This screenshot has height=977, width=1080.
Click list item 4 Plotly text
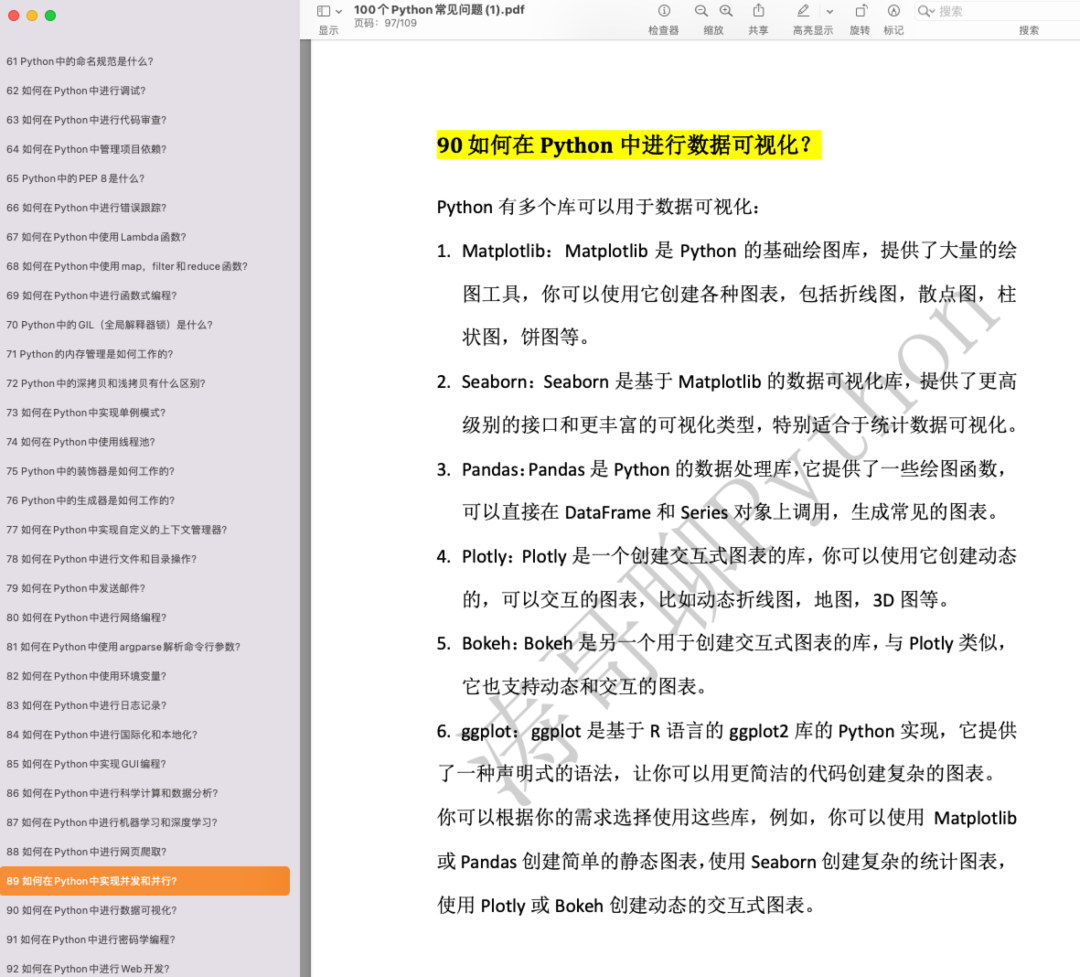click(x=727, y=577)
